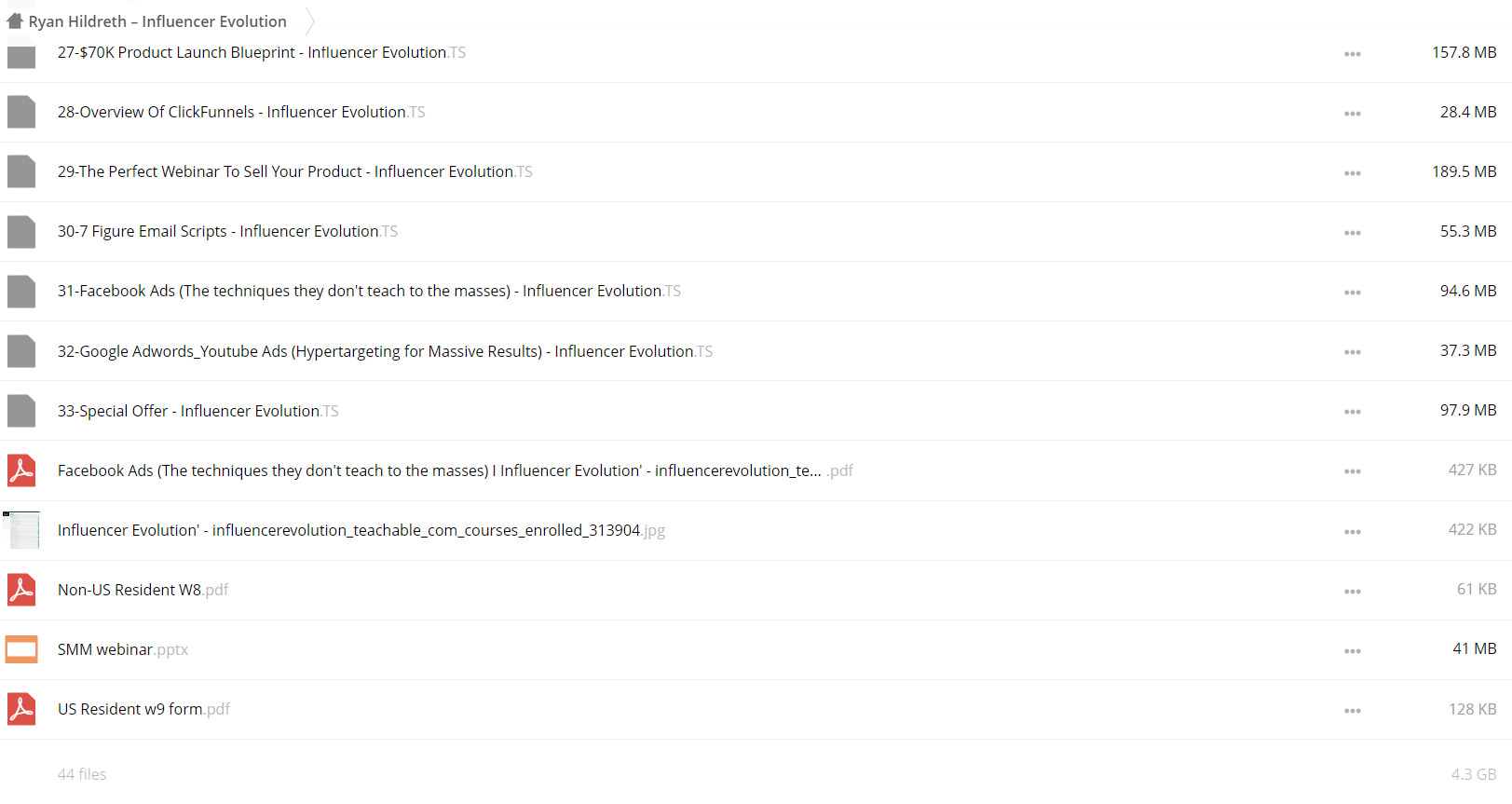Click the file icon for 29-The Perfect Webinar
This screenshot has height=804, width=1512.
(21, 171)
